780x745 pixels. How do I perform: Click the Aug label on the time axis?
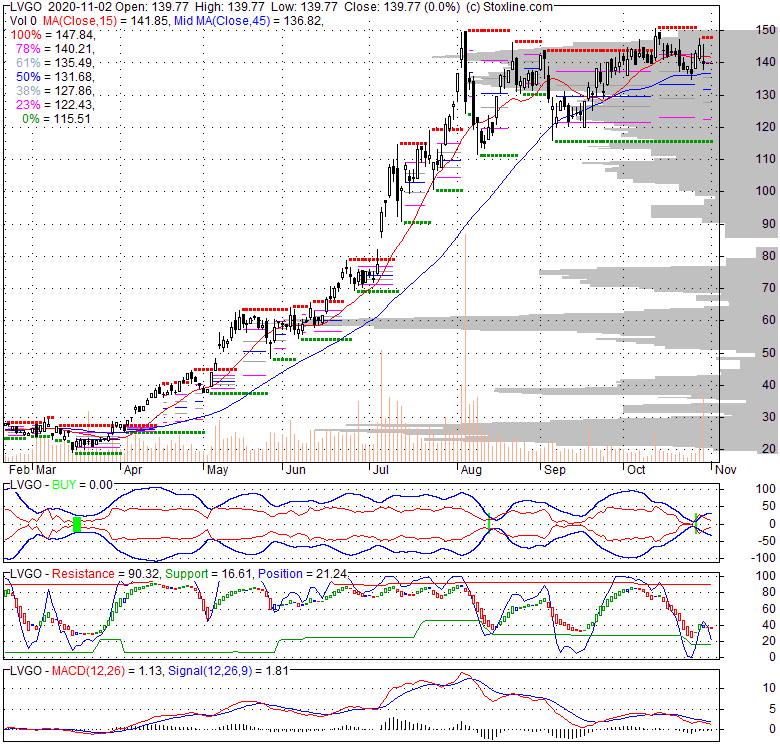click(471, 470)
